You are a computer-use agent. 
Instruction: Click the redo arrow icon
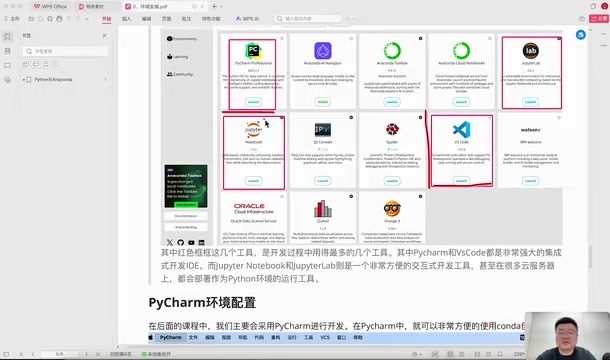coord(78,19)
